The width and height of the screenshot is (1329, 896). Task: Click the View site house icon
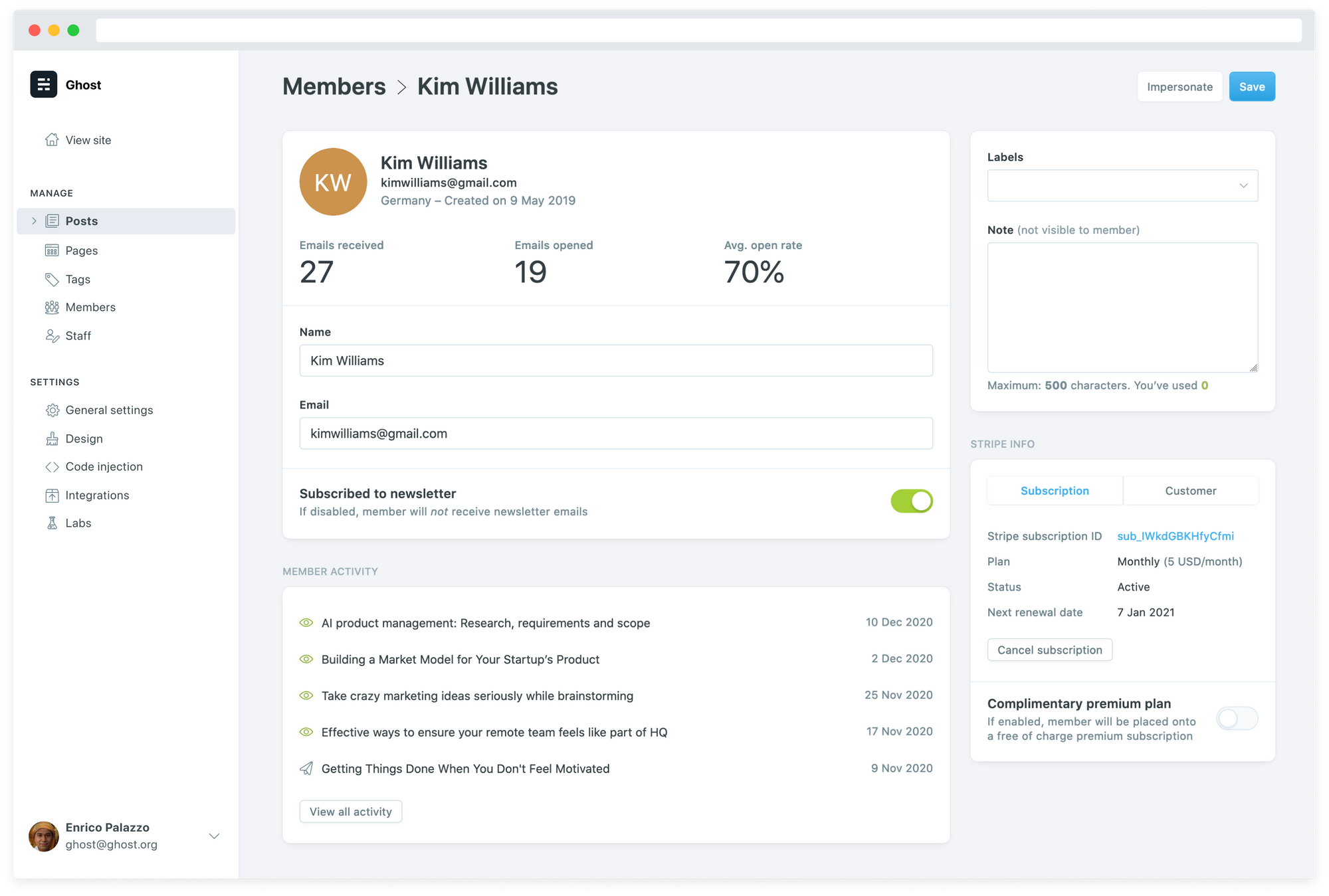pos(52,139)
